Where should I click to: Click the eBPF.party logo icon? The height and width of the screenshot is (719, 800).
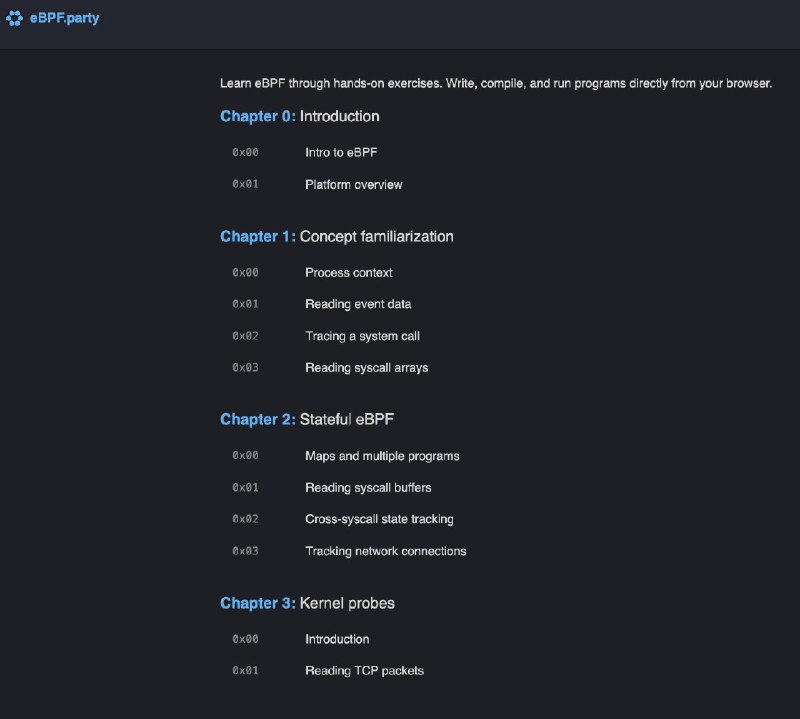click(14, 18)
